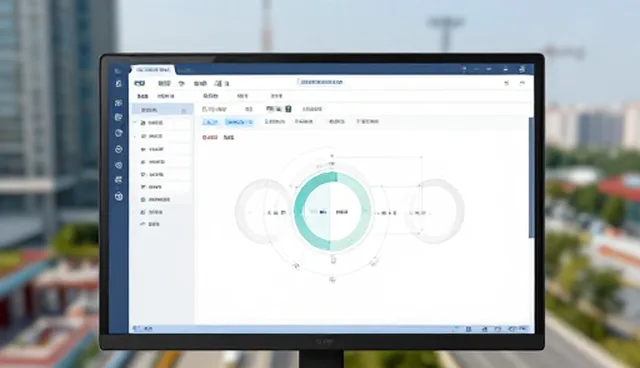Select the faded gray circle right of the donut
This screenshot has width=640, height=368.
point(438,211)
